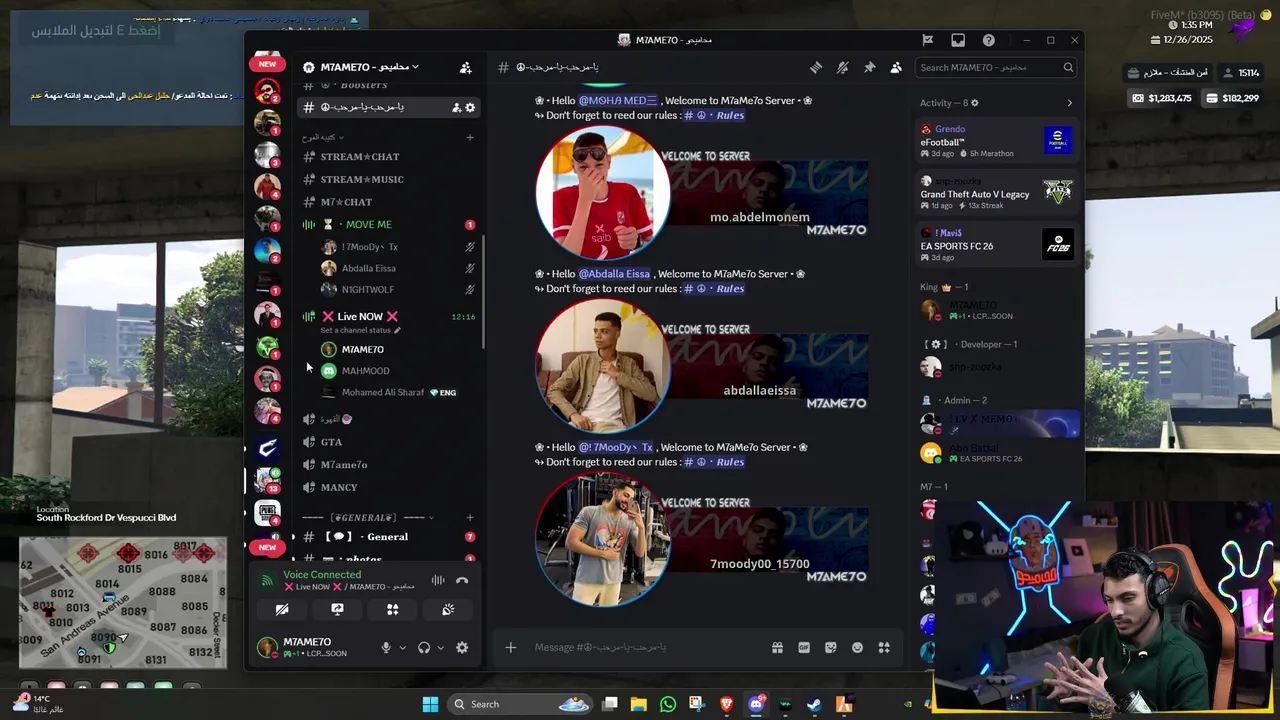Click @Abdalla Eissa mention

[615, 274]
